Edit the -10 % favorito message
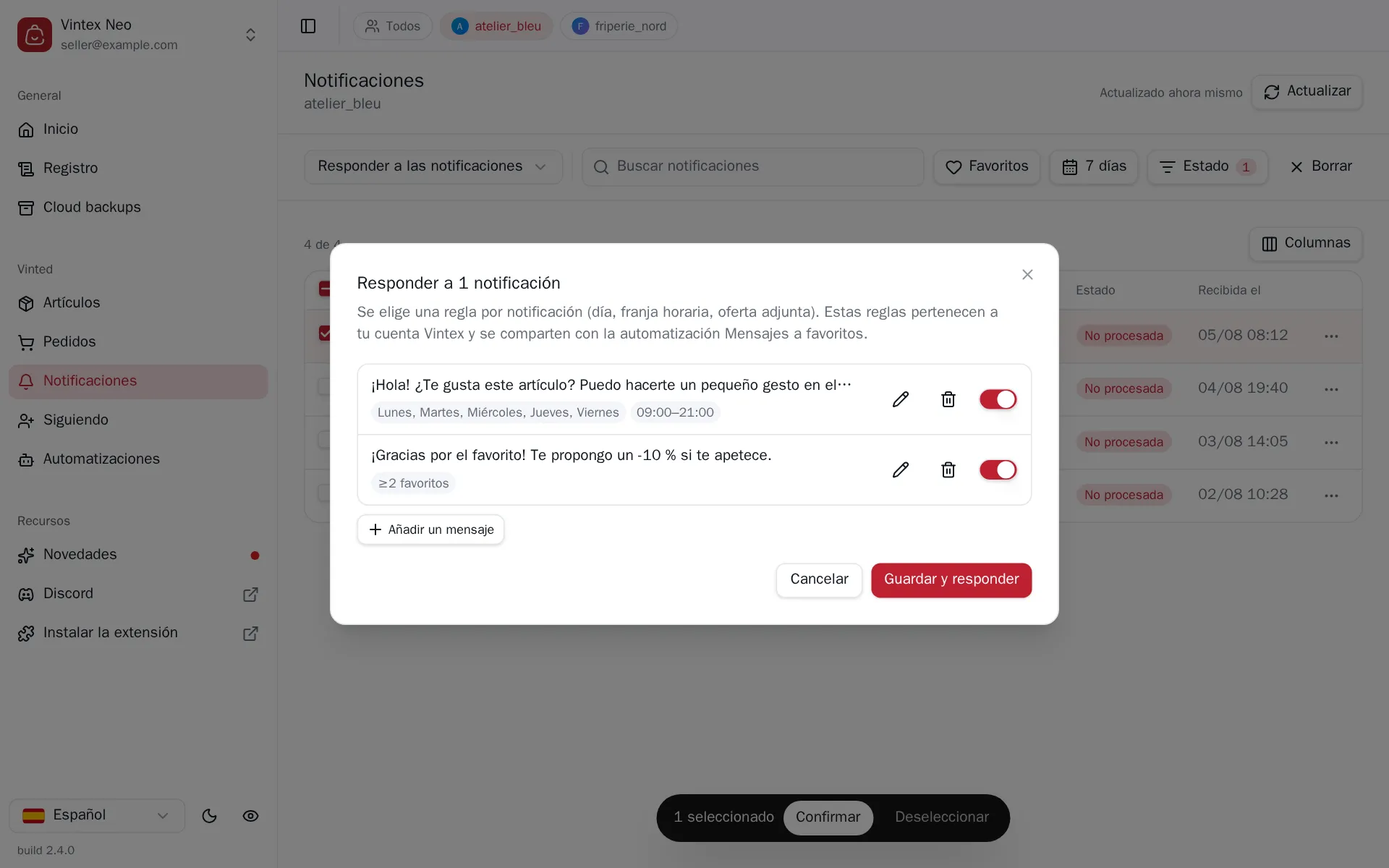This screenshot has width=1389, height=868. click(x=900, y=470)
